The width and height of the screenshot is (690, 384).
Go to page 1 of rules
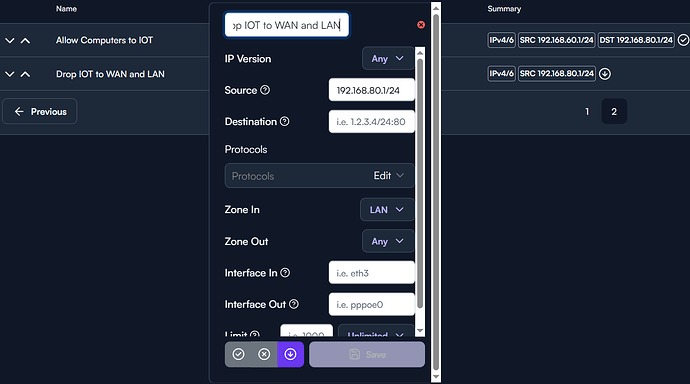point(587,111)
